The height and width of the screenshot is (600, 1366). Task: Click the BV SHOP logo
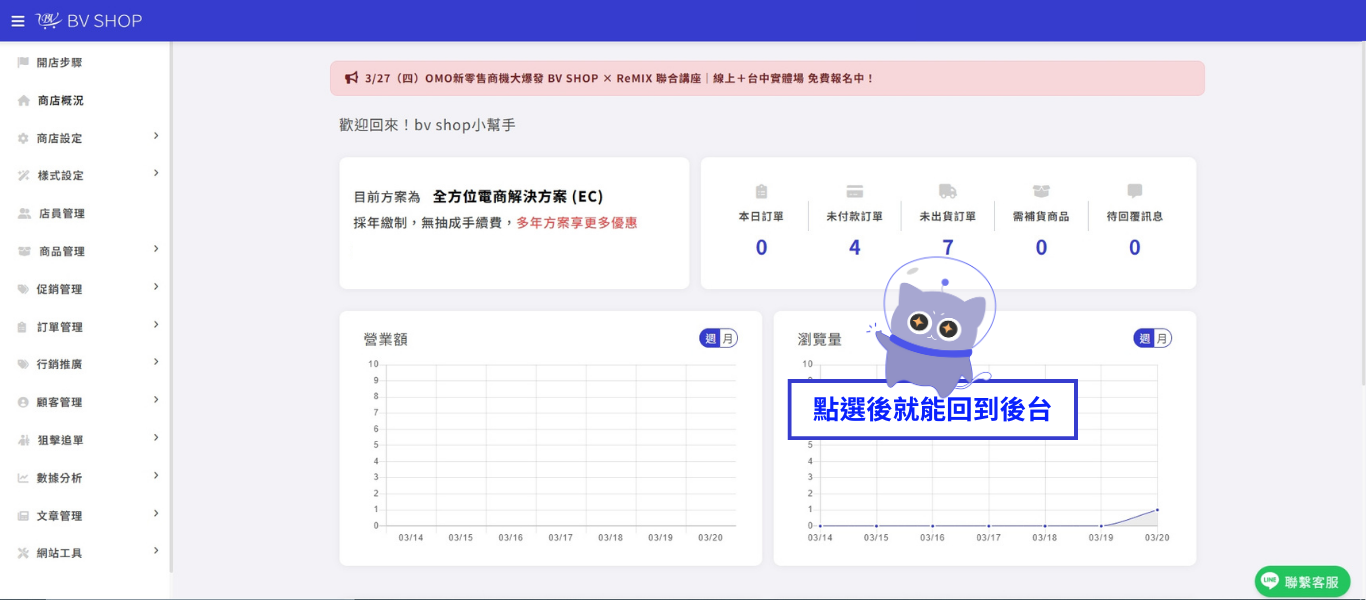coord(89,21)
